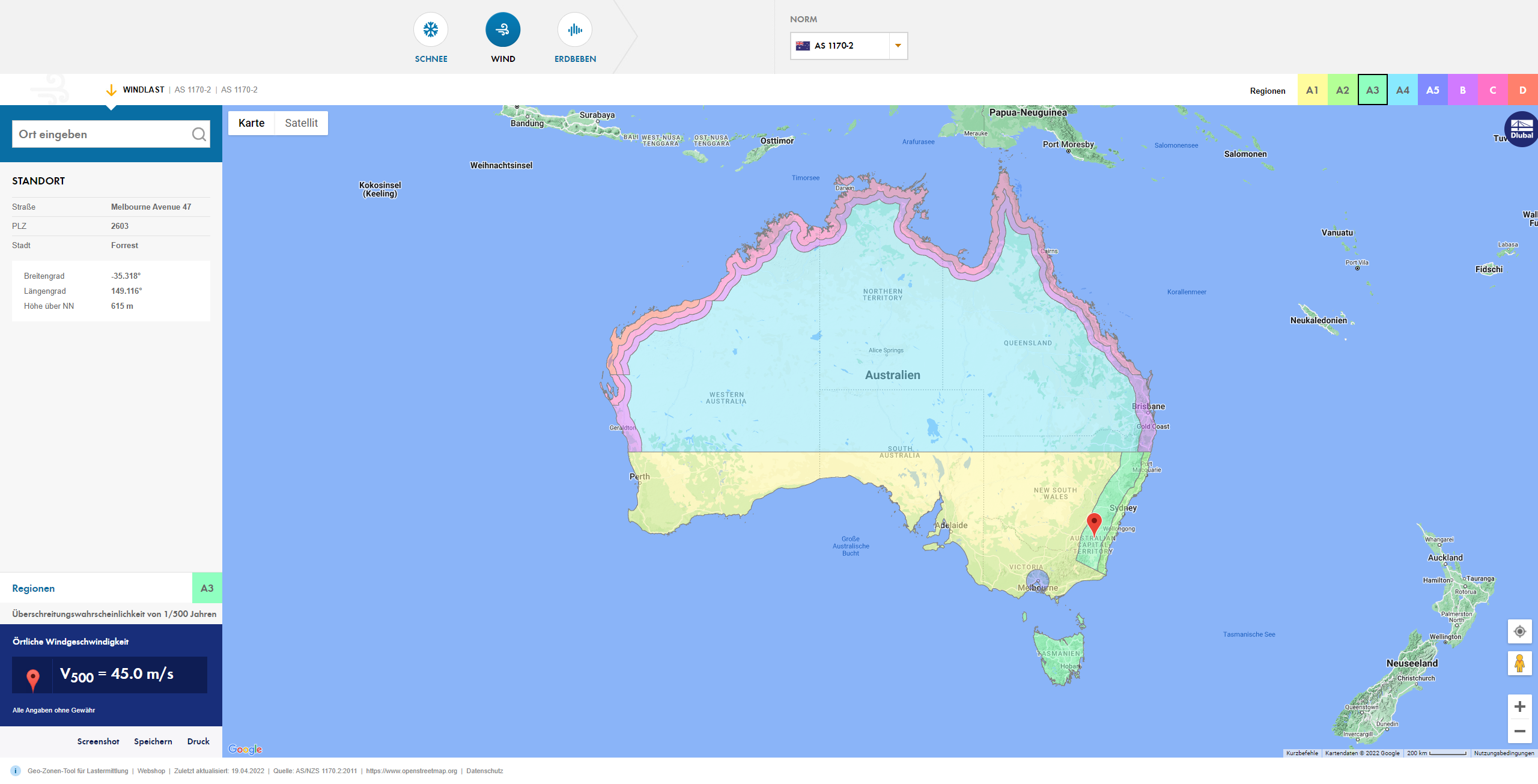Open the Regionen A3 panel entry

[207, 588]
